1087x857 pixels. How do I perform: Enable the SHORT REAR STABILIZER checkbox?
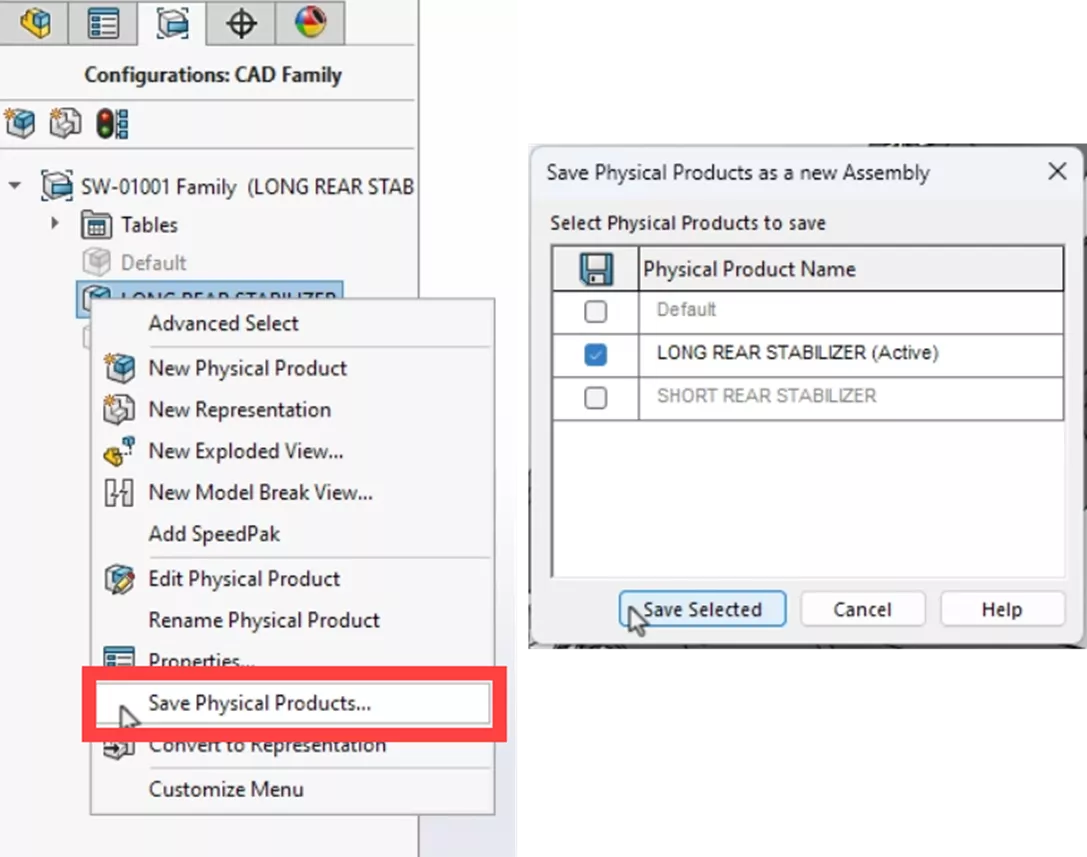[595, 398]
